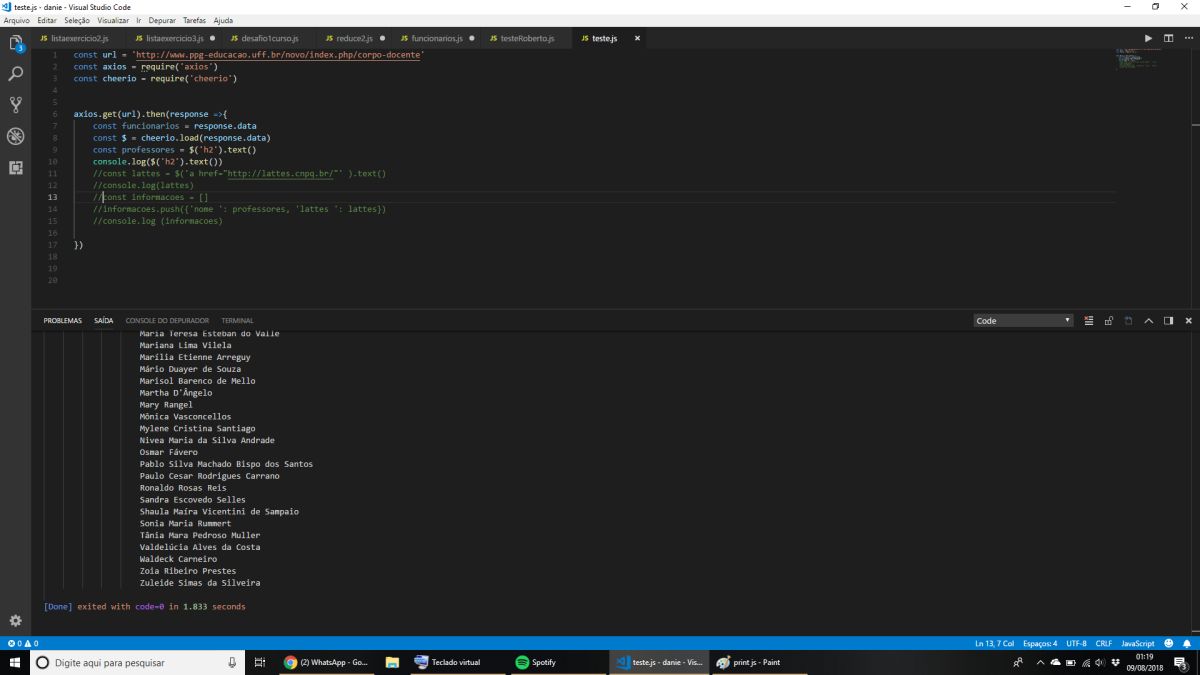Open the Windows Action Center notifications
The height and width of the screenshot is (675, 1200).
coord(1181,662)
